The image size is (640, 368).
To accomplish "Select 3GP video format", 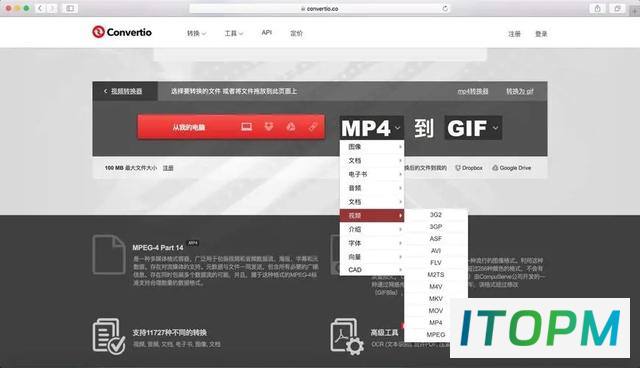I will [x=436, y=226].
